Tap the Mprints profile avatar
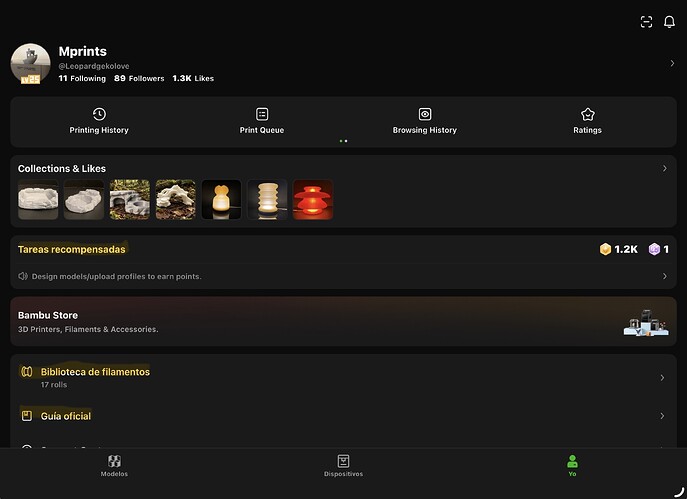Viewport: 687px width, 499px height. [x=30, y=63]
